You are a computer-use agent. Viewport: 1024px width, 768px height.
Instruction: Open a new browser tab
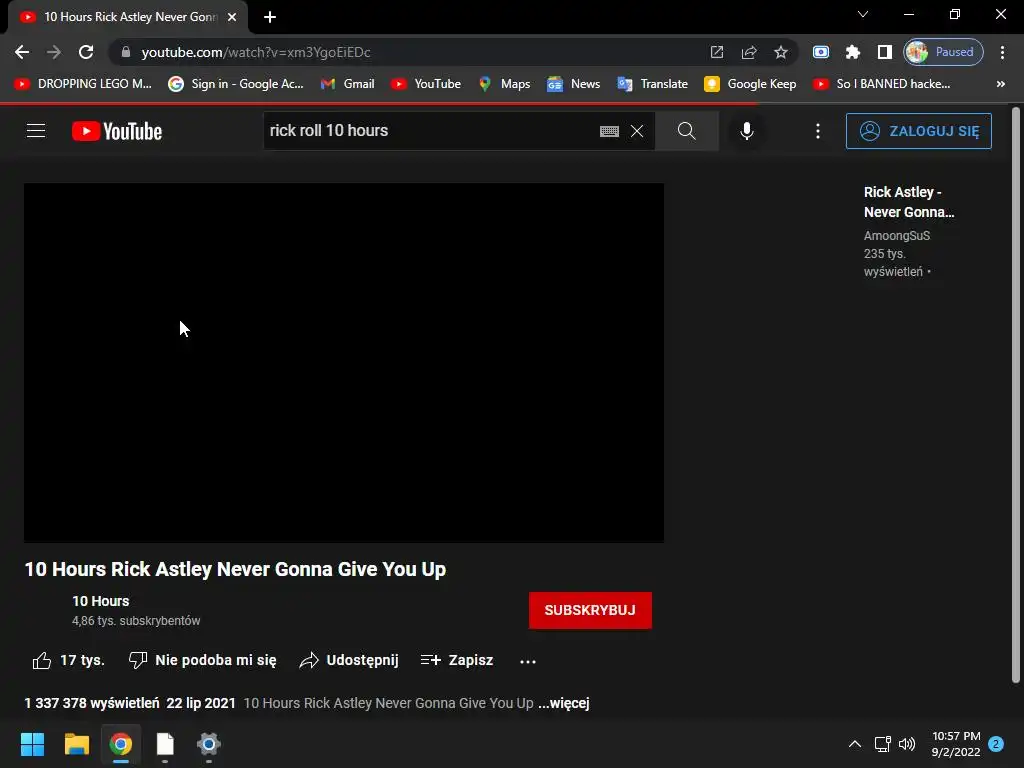[x=270, y=17]
